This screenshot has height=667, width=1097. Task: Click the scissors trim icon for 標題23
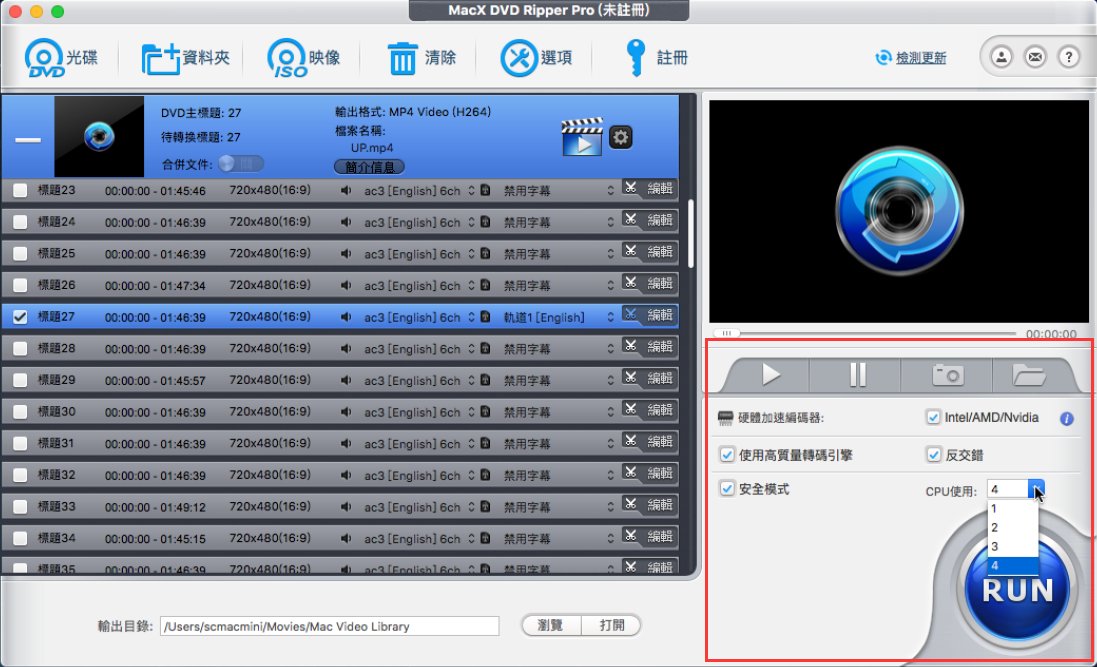tap(630, 189)
